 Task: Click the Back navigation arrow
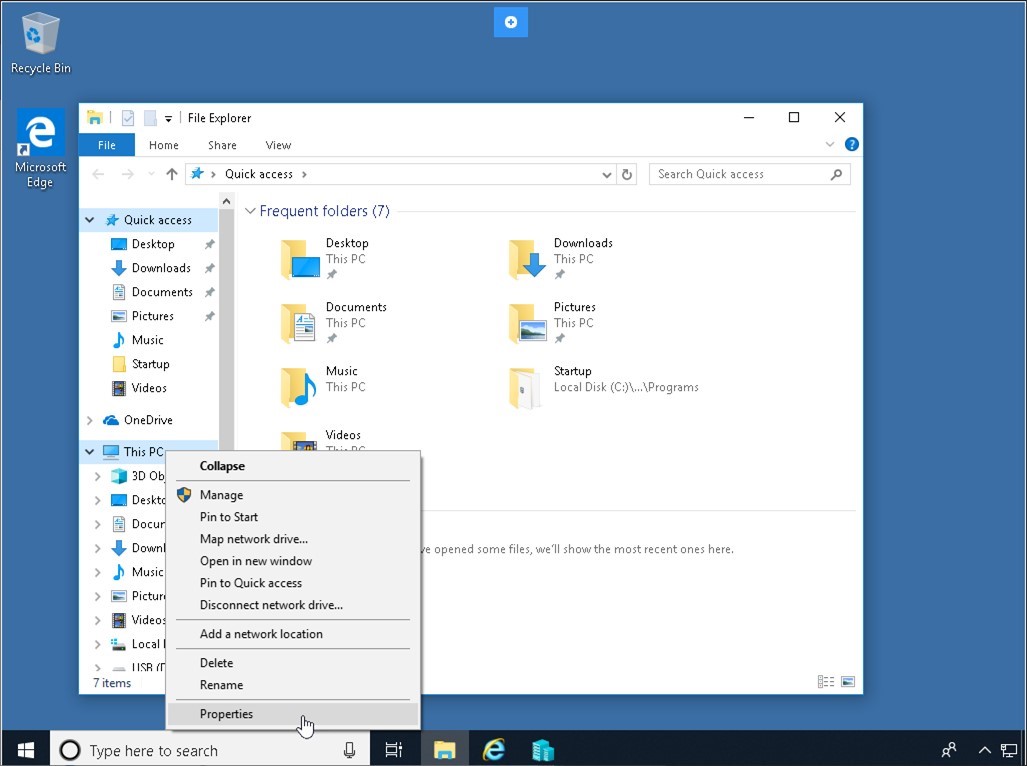pos(98,174)
